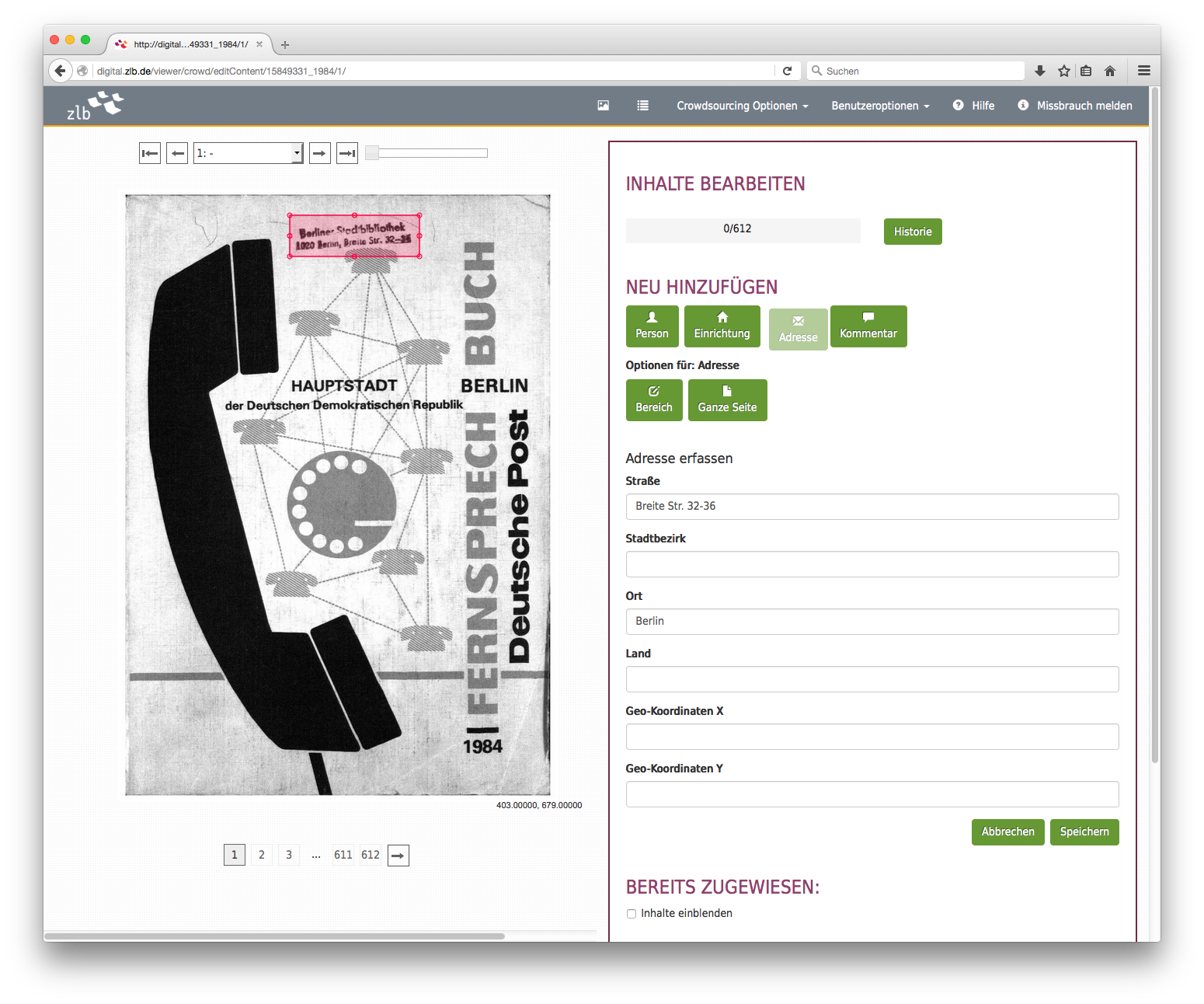Bookmark this page with star icon
This screenshot has height=1004, width=1204.
[1064, 71]
